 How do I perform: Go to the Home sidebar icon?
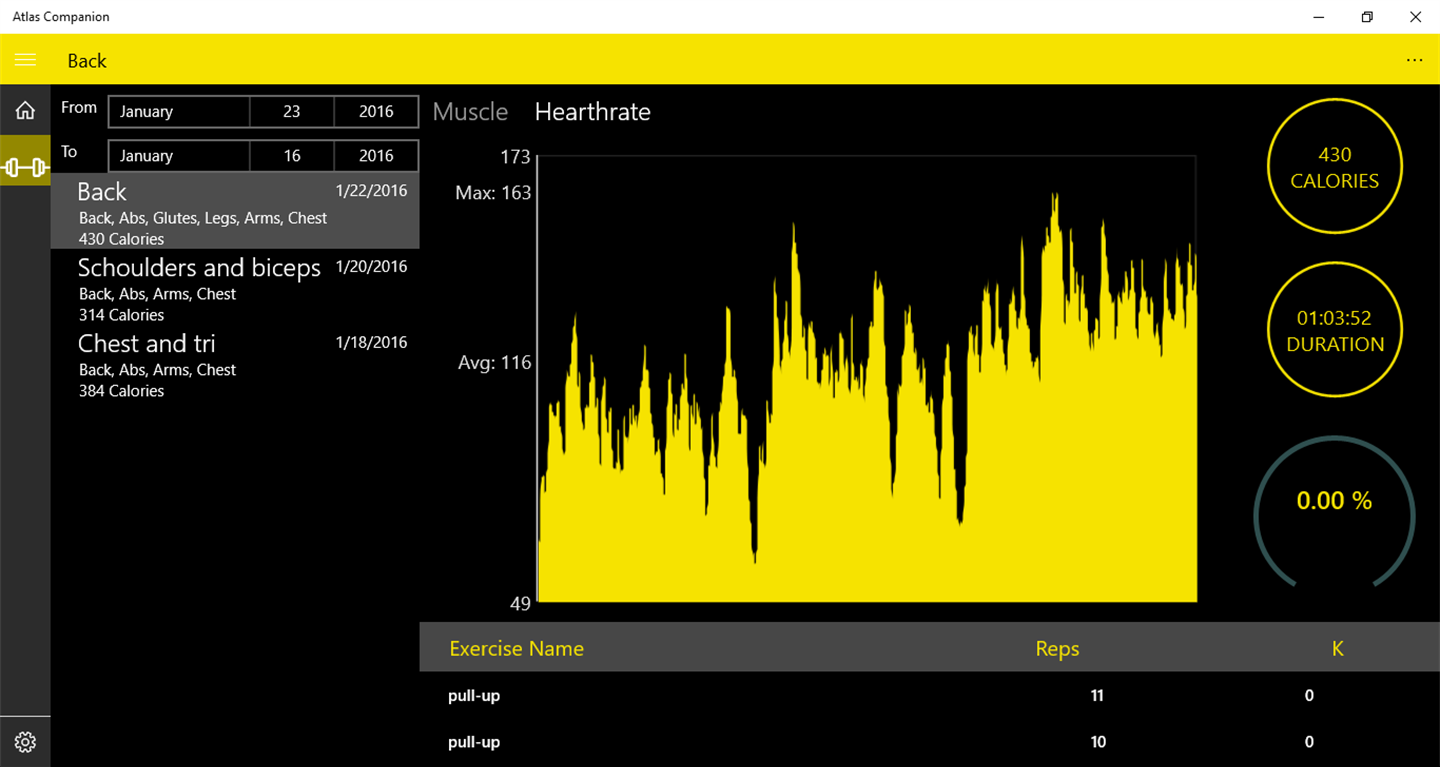tap(25, 111)
